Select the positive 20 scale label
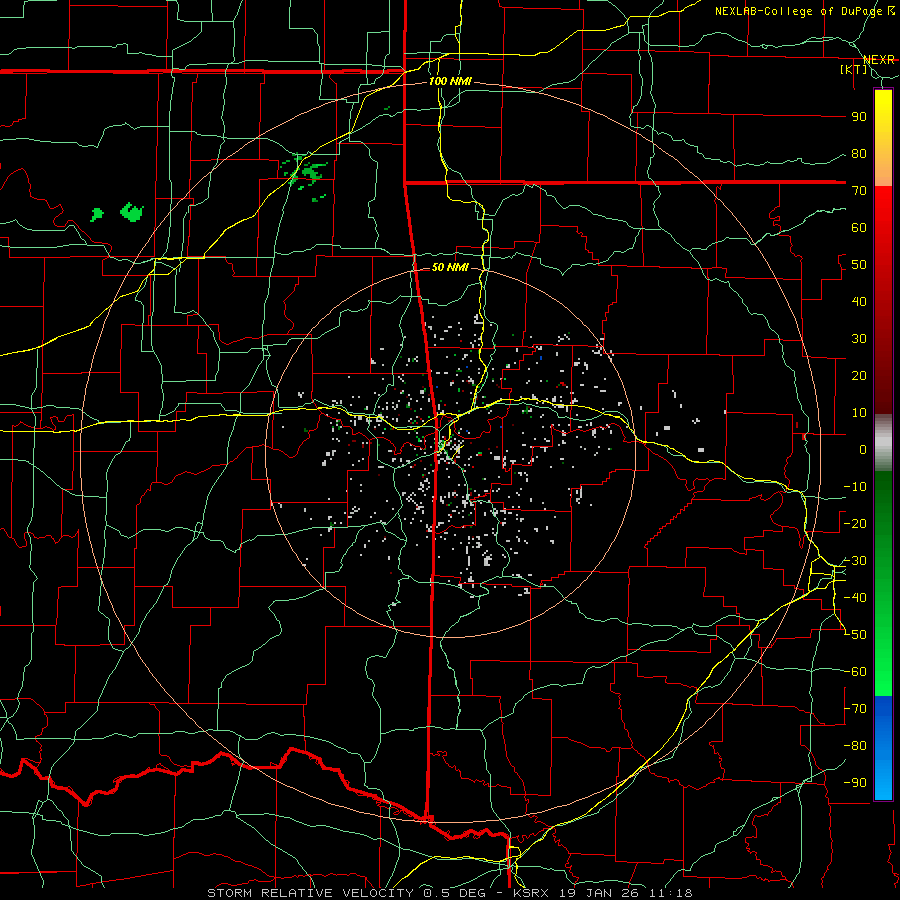This screenshot has width=900, height=900. point(859,376)
